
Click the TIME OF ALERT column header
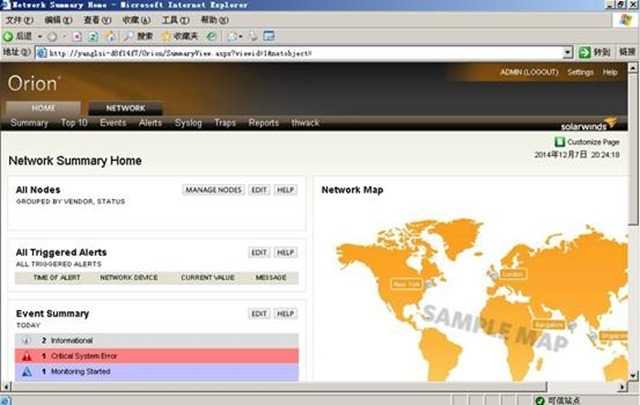57,278
